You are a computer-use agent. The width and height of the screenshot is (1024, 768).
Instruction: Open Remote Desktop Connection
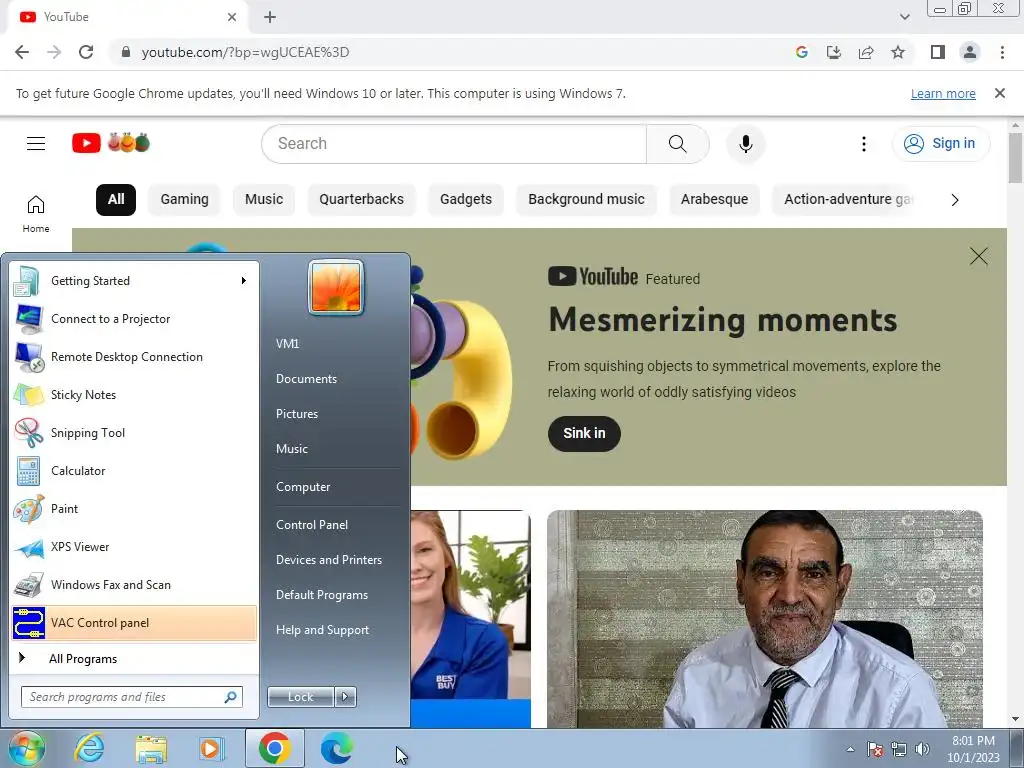tap(135, 357)
